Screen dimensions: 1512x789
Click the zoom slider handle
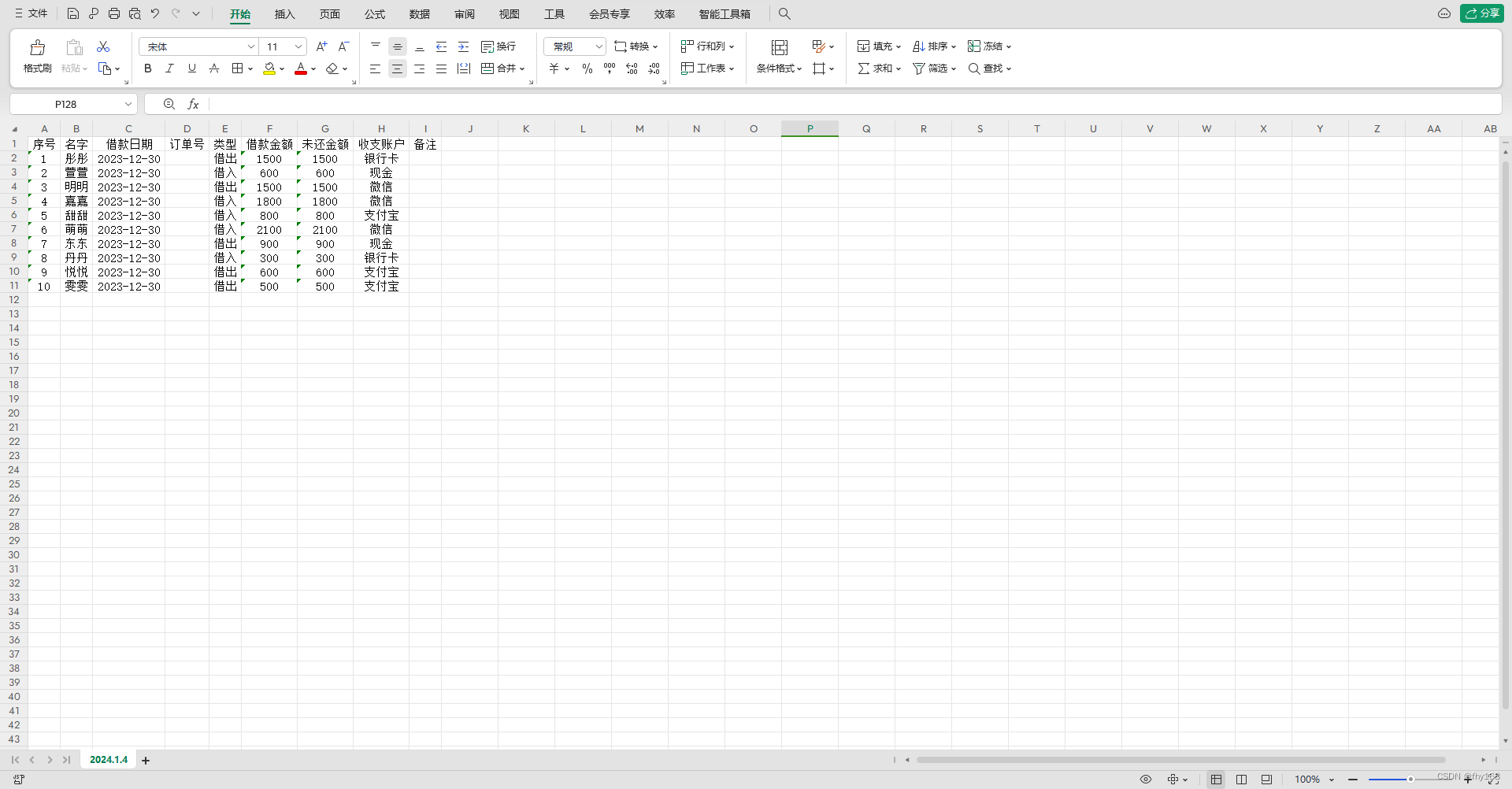click(1410, 780)
